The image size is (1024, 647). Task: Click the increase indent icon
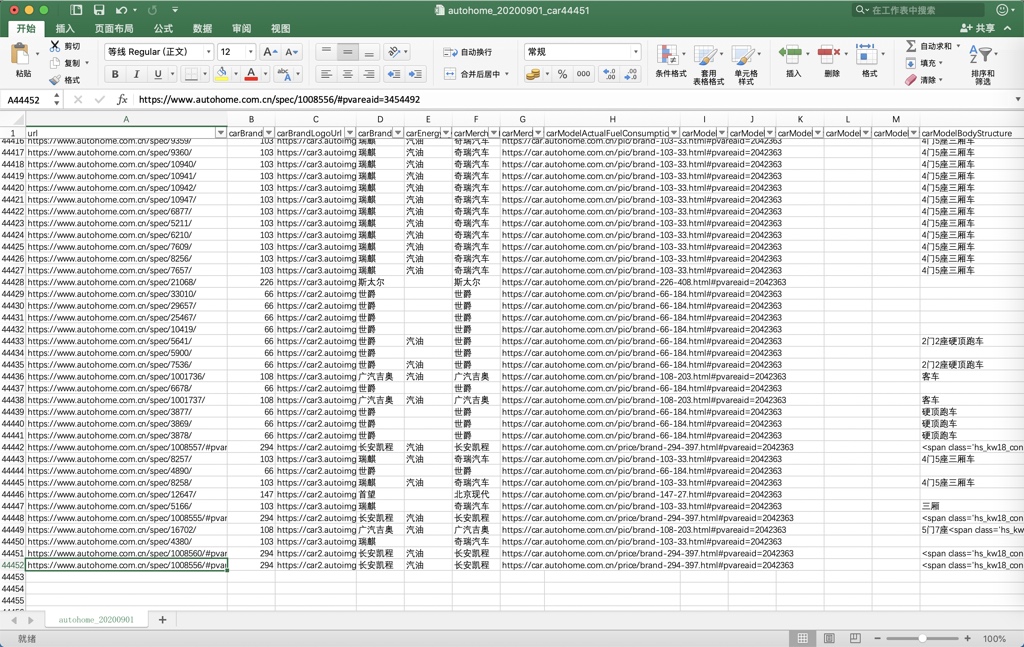click(415, 74)
